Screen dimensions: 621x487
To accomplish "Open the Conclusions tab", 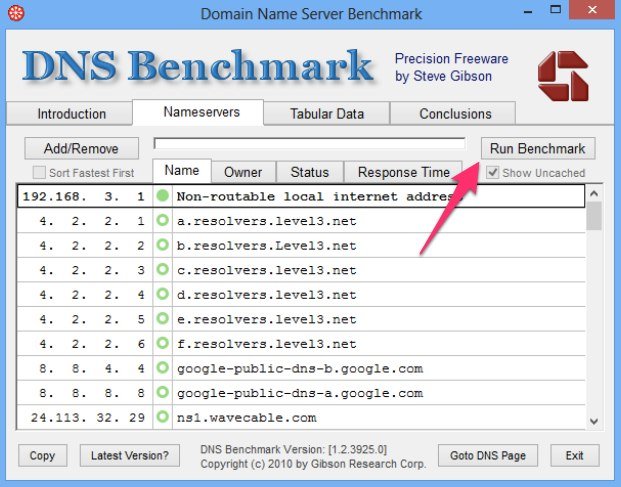I will [453, 114].
